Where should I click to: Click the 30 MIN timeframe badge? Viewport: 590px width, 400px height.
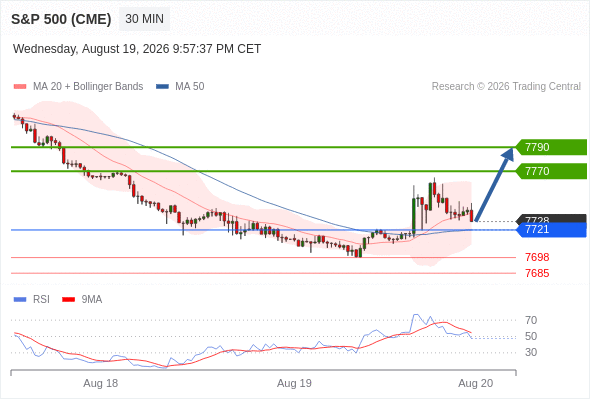[144, 19]
